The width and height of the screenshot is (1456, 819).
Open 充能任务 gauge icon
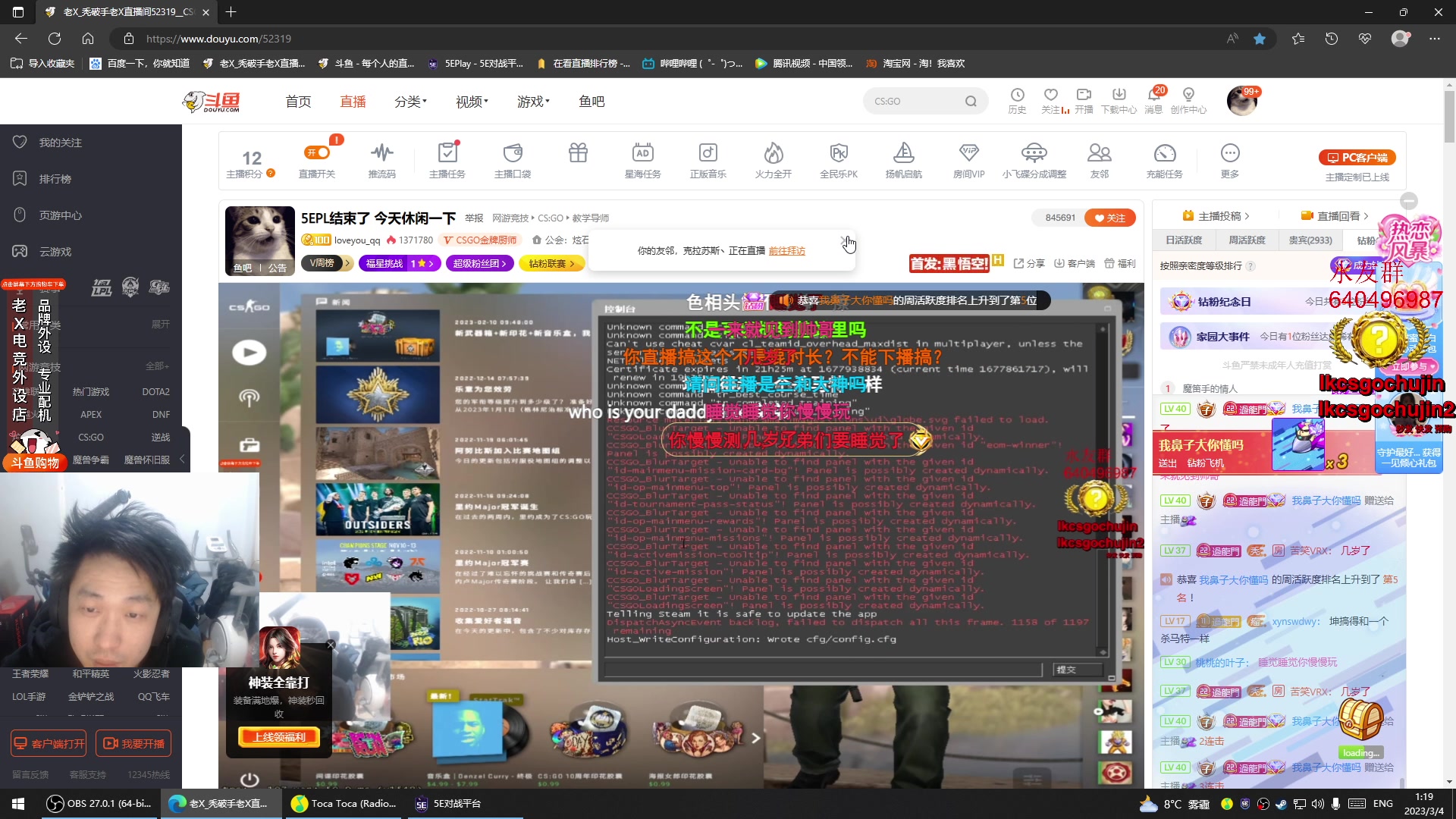click(1165, 152)
